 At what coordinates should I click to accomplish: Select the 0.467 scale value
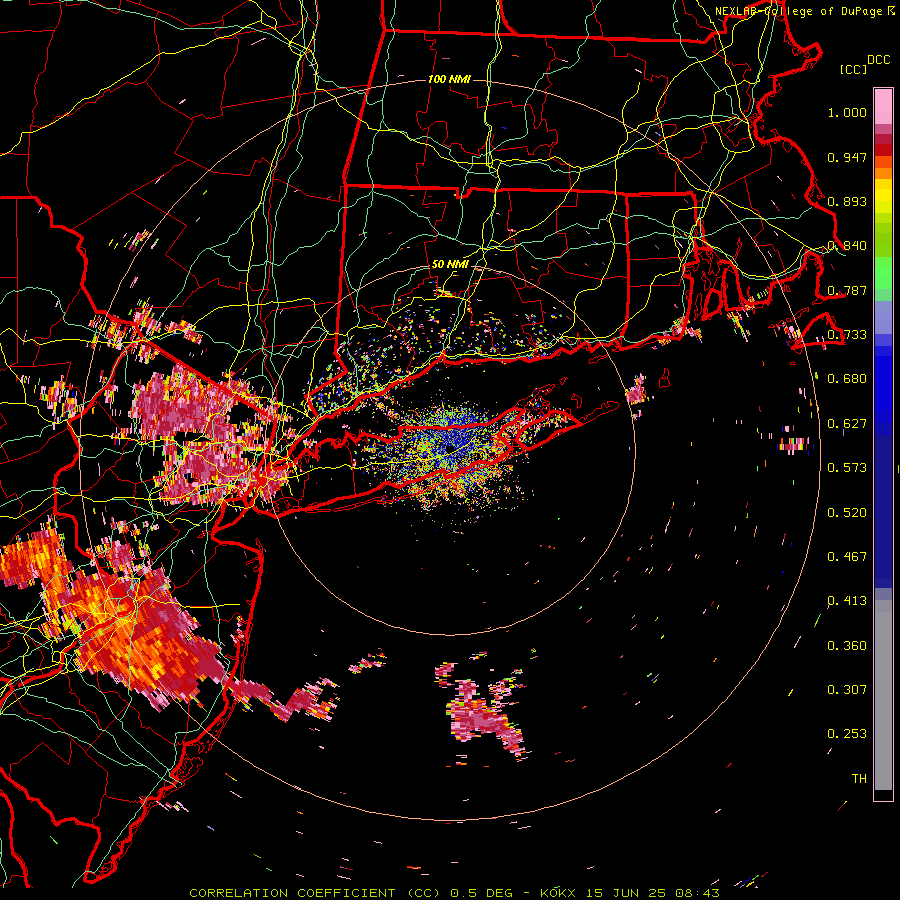click(x=847, y=557)
